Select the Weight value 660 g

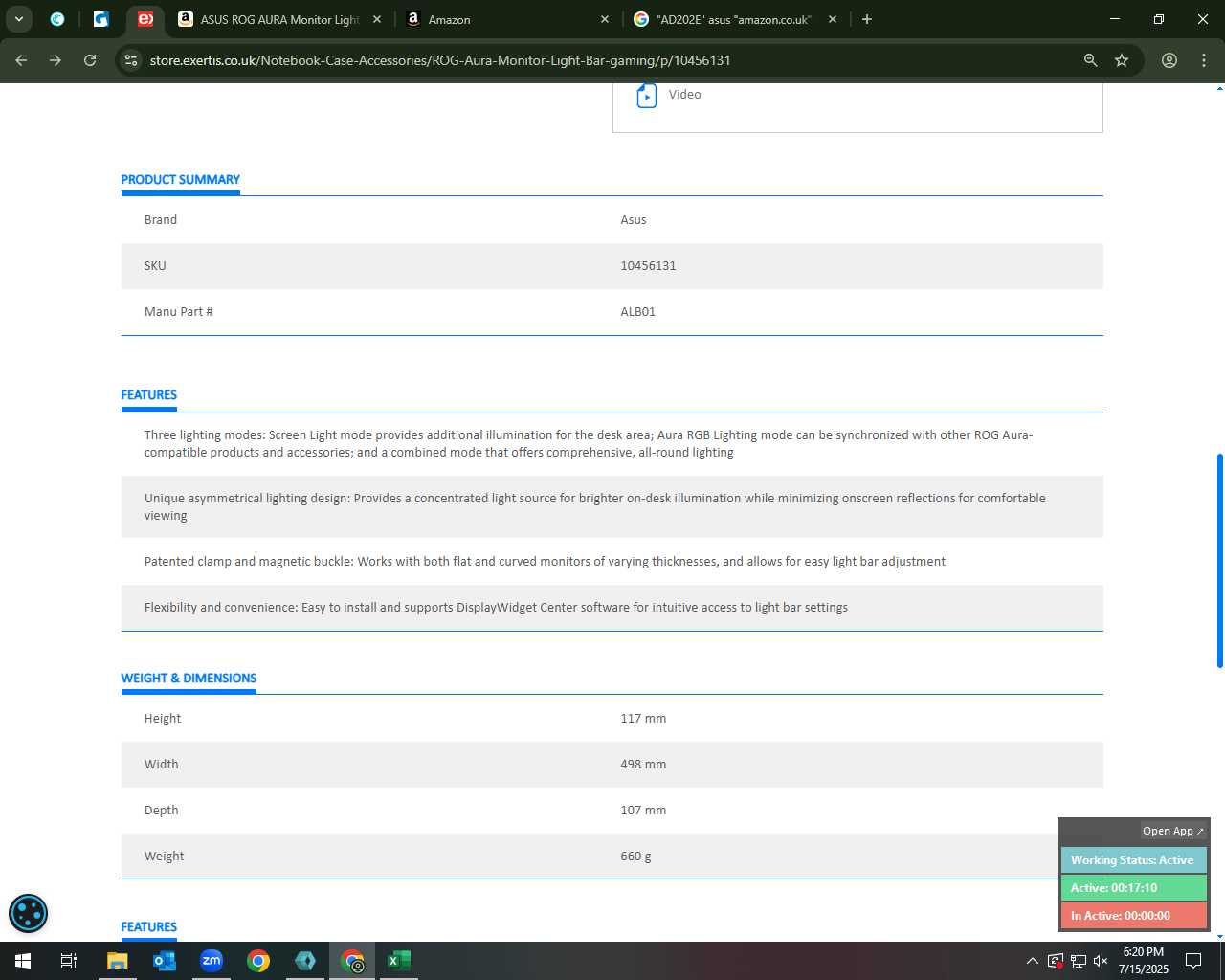635,856
